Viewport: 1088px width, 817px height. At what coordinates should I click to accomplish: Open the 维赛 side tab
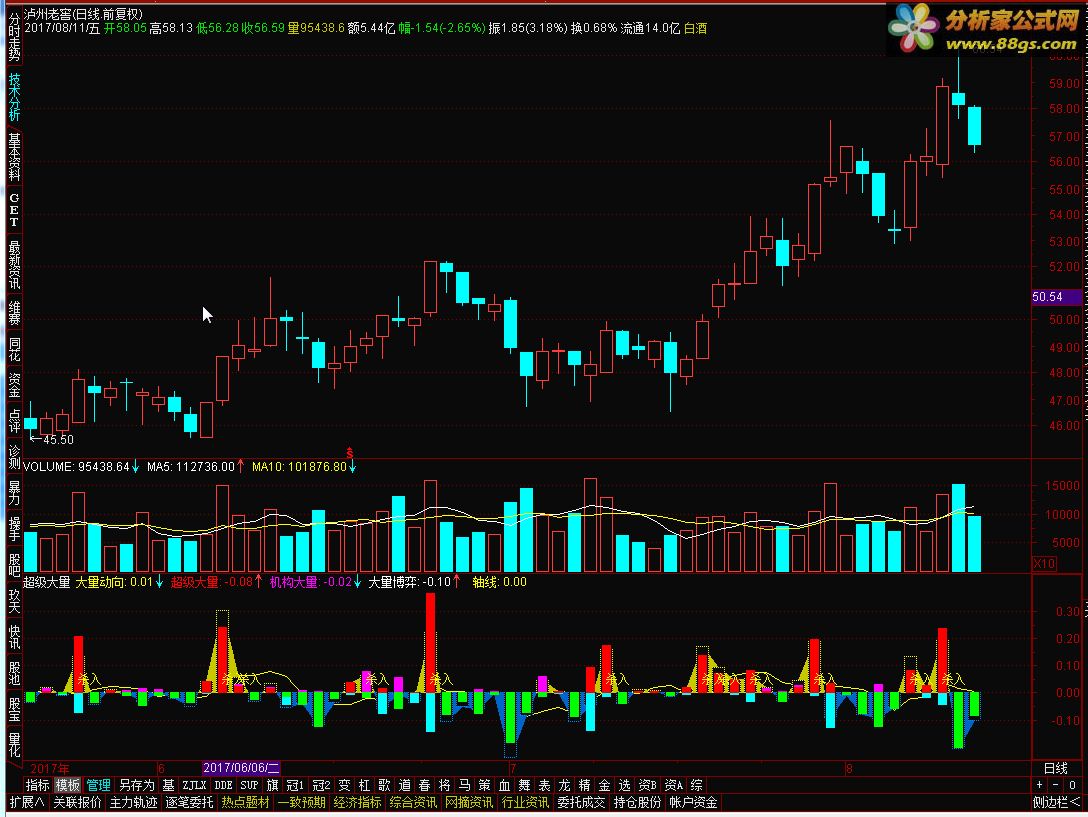pyautogui.click(x=14, y=314)
